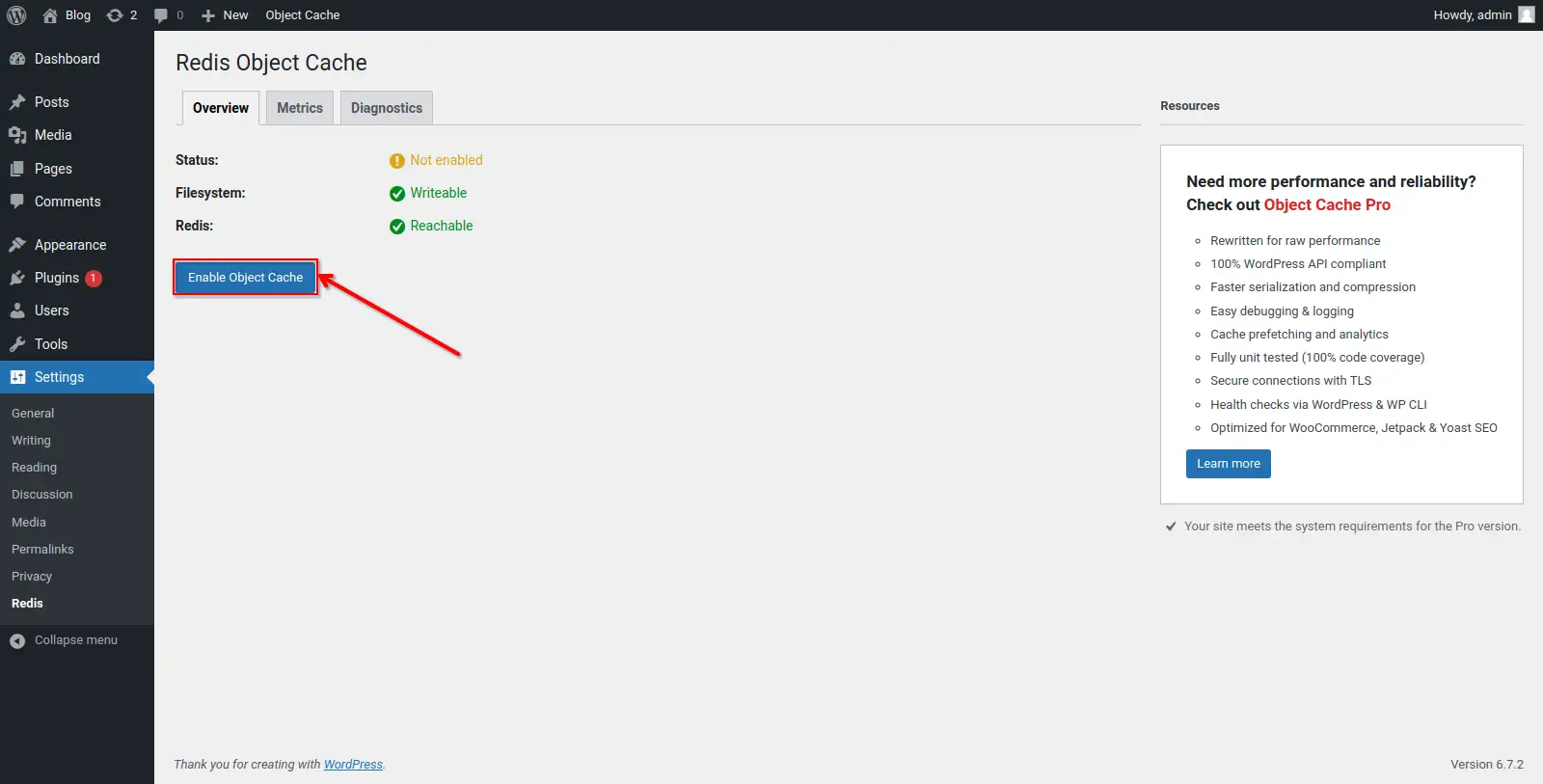The height and width of the screenshot is (784, 1543).
Task: Click the Collapse menu arrow icon
Action: click(17, 640)
